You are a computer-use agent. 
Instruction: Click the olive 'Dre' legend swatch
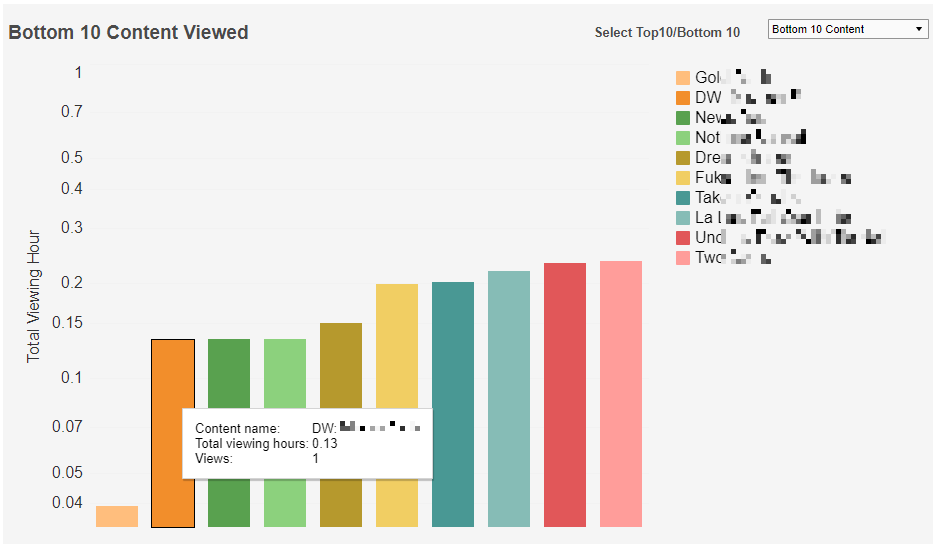click(683, 158)
